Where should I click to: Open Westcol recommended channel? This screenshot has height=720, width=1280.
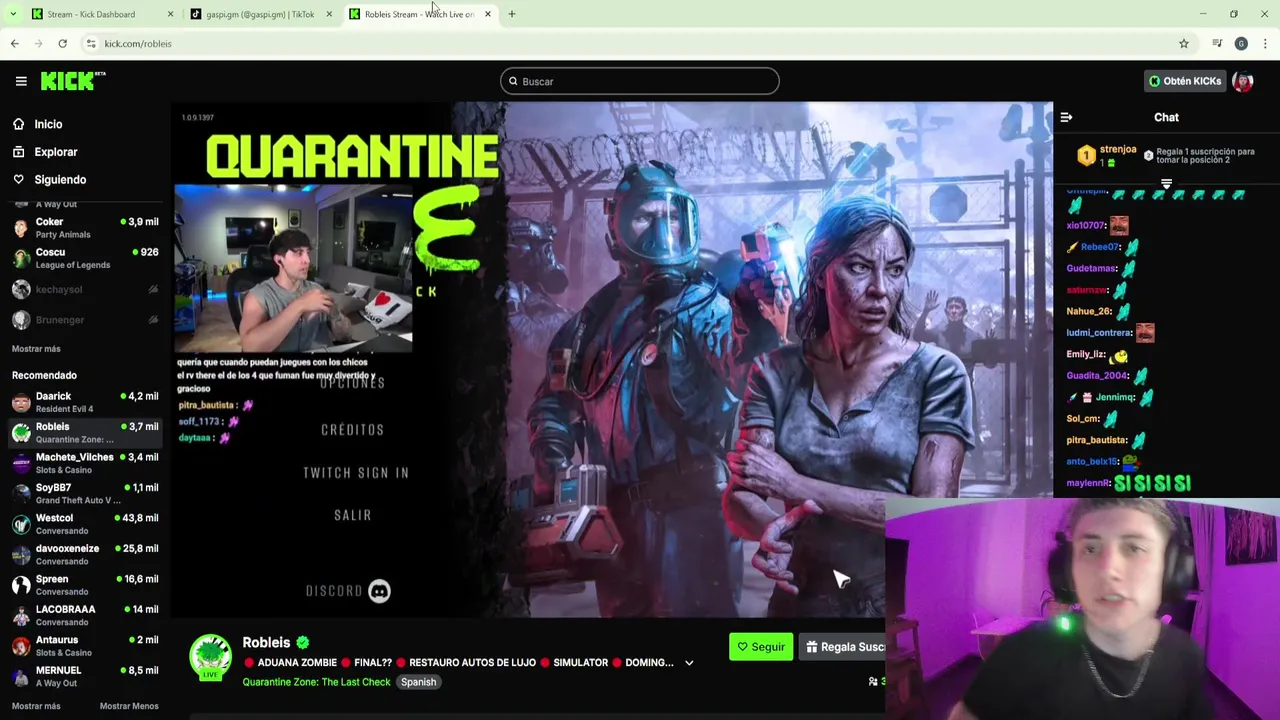point(85,524)
